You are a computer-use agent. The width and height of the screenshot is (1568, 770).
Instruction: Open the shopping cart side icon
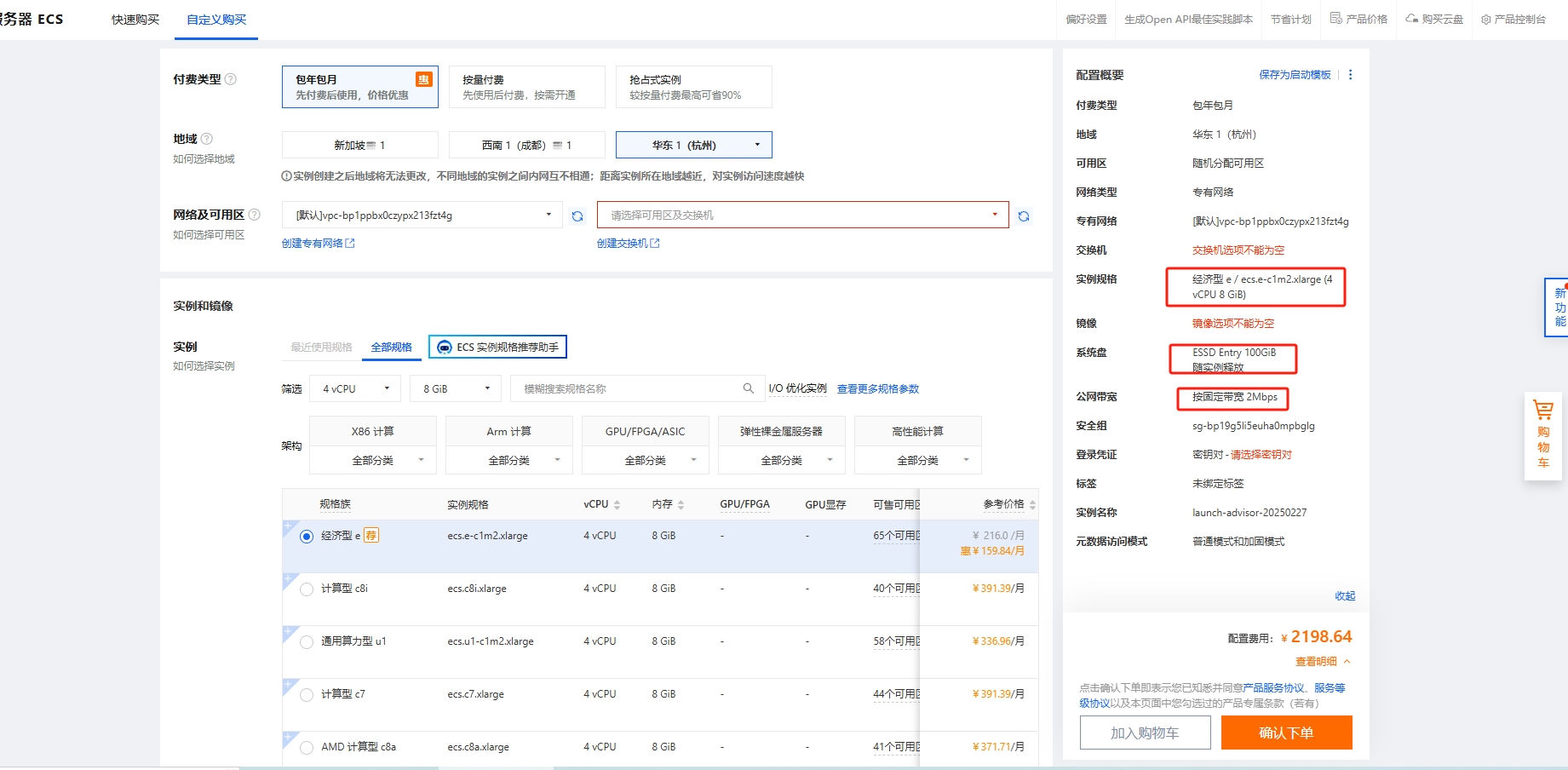coord(1543,435)
